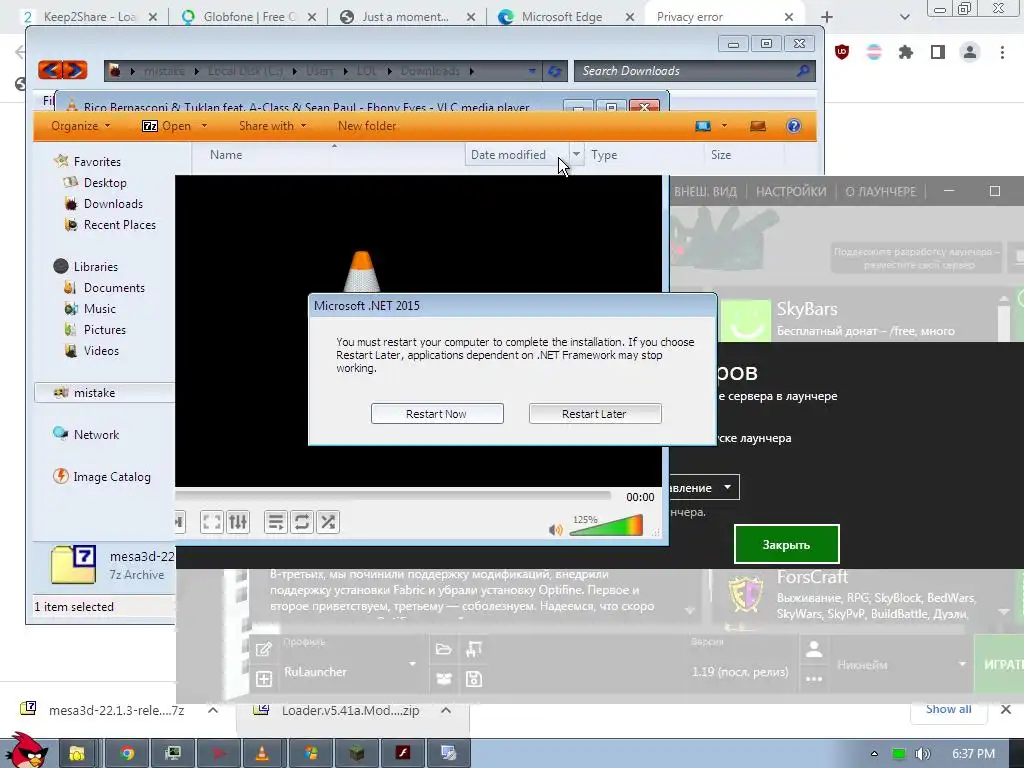Click Show all downloads button
The width and height of the screenshot is (1024, 768).
[948, 709]
